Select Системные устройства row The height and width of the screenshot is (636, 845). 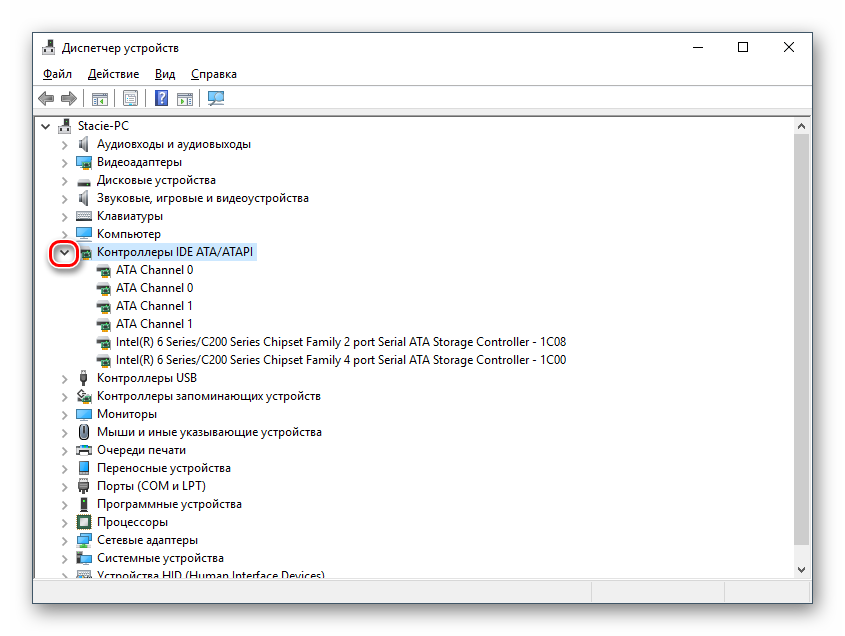[x=160, y=558]
